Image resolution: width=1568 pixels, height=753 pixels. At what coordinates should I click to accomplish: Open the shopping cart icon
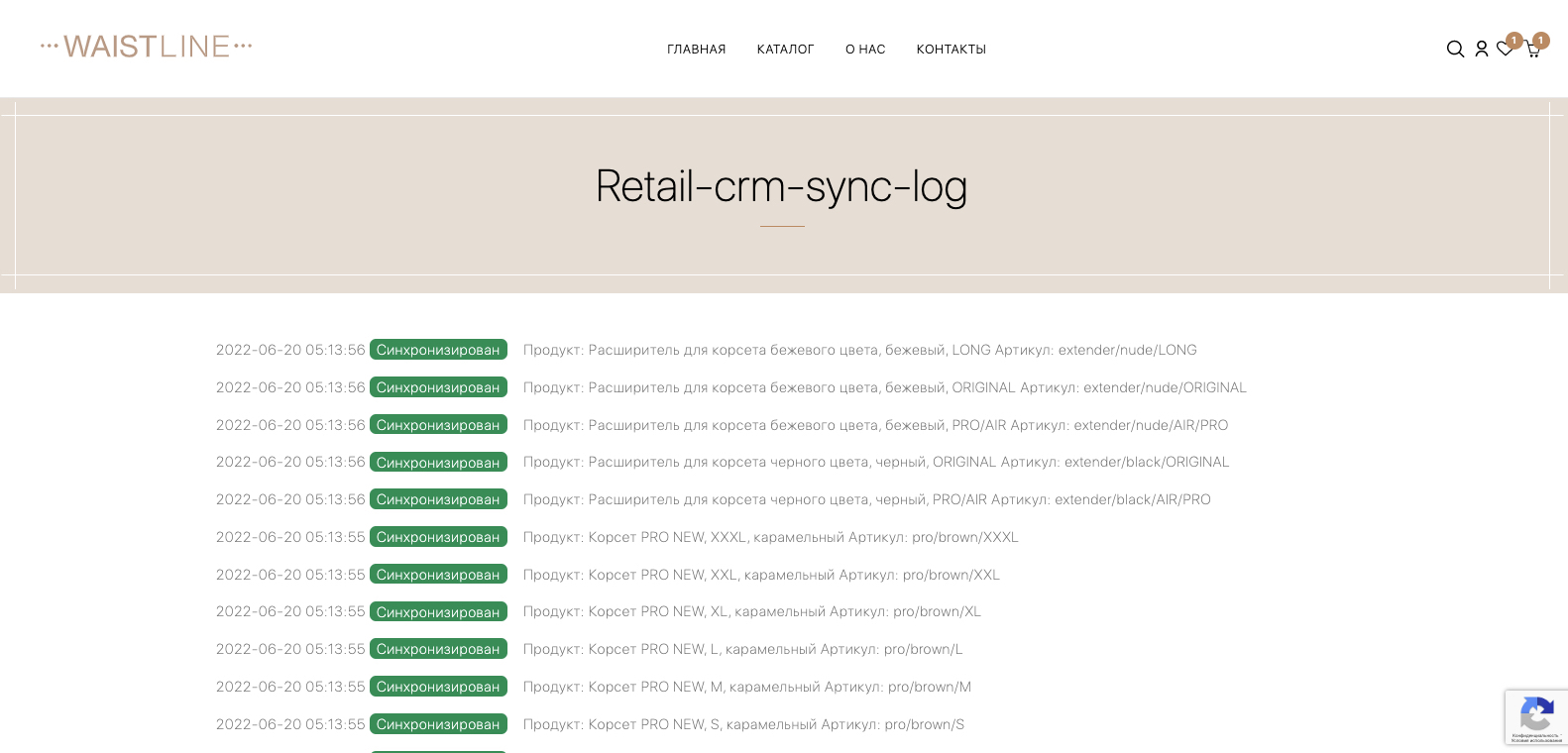1532,49
